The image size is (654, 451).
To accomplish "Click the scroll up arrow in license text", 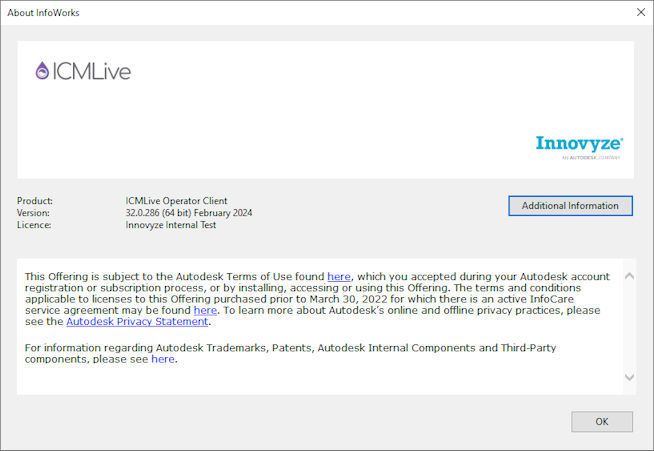I will [x=629, y=276].
